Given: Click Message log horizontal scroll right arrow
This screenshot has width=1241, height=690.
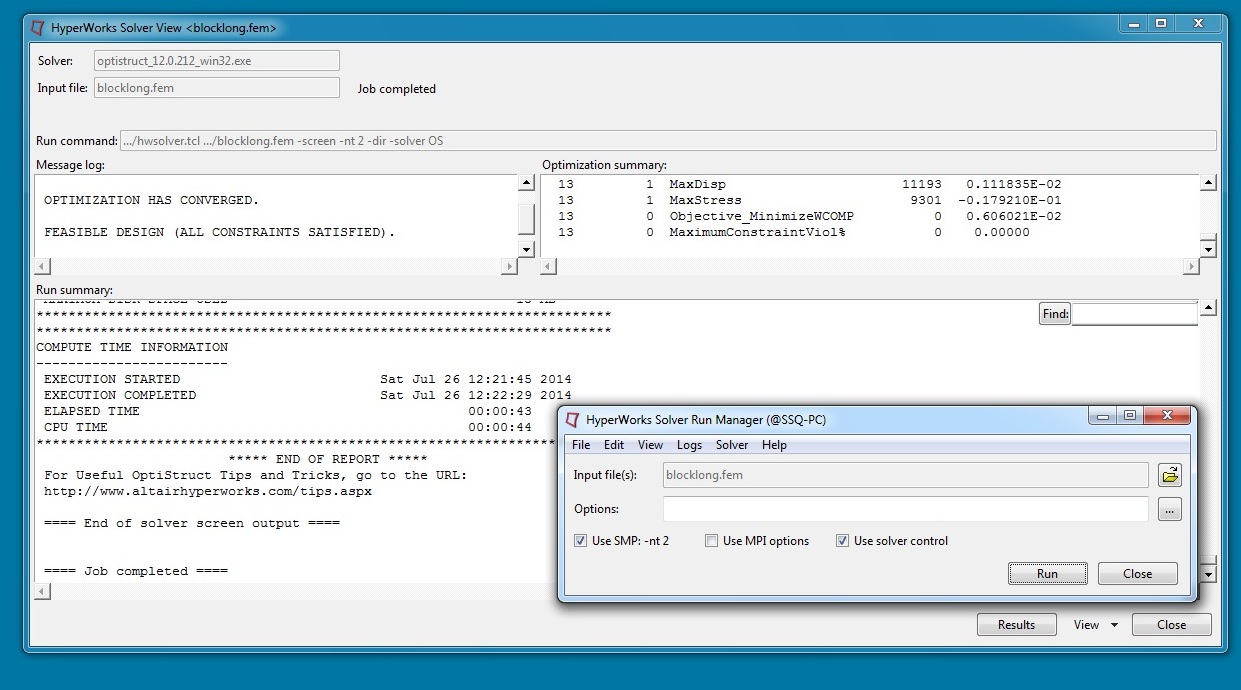Looking at the screenshot, I should coord(510,267).
